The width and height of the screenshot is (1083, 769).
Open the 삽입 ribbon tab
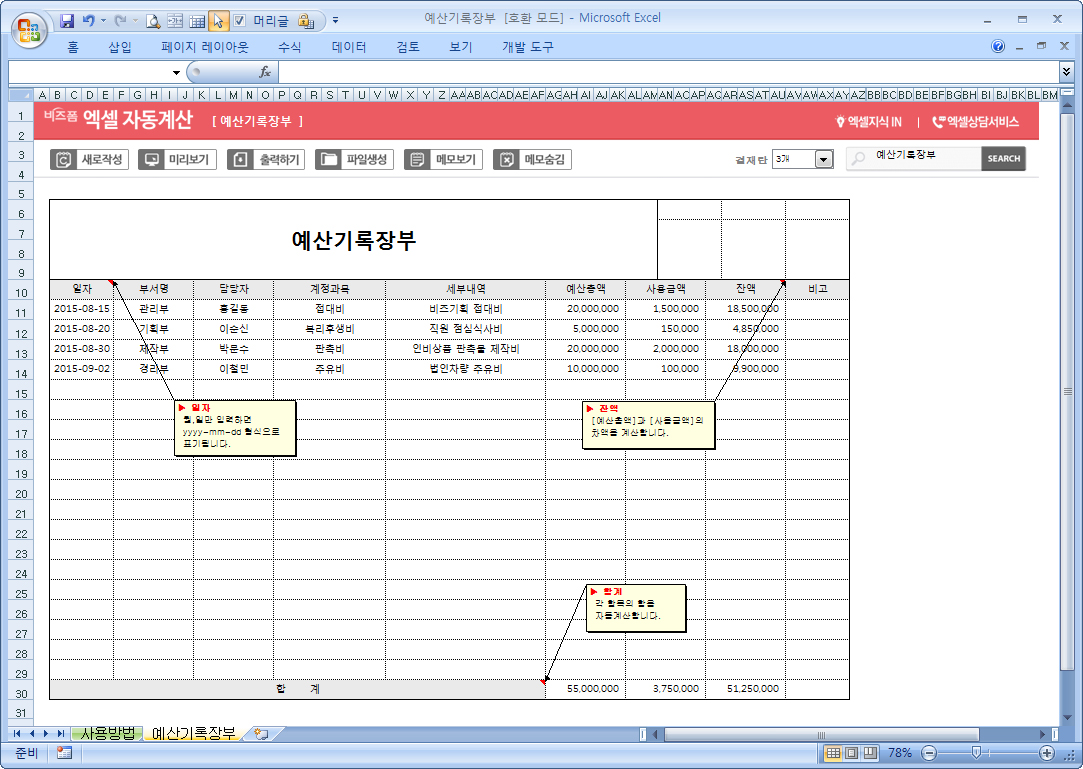[x=119, y=47]
